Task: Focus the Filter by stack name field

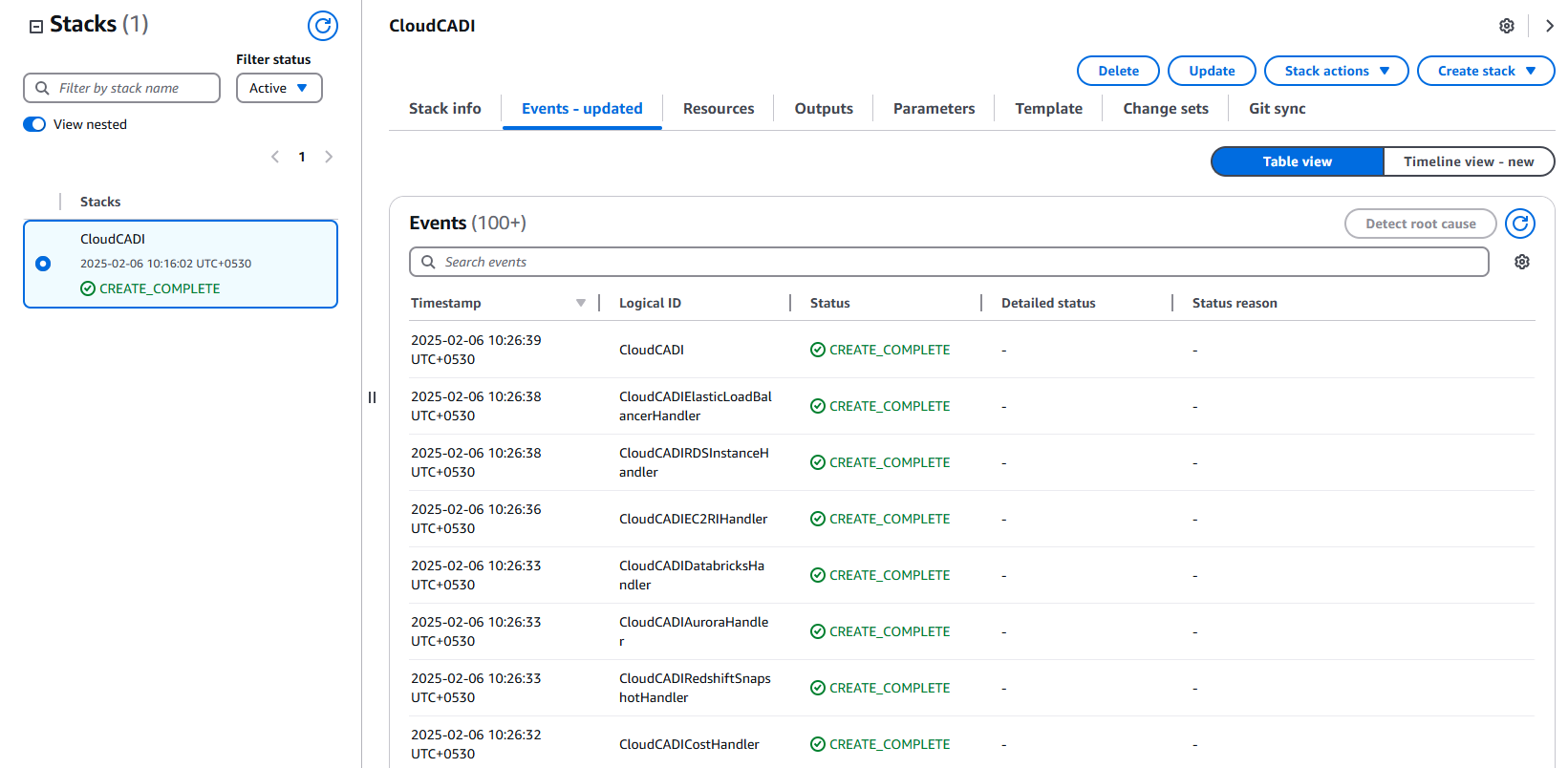Action: click(121, 88)
